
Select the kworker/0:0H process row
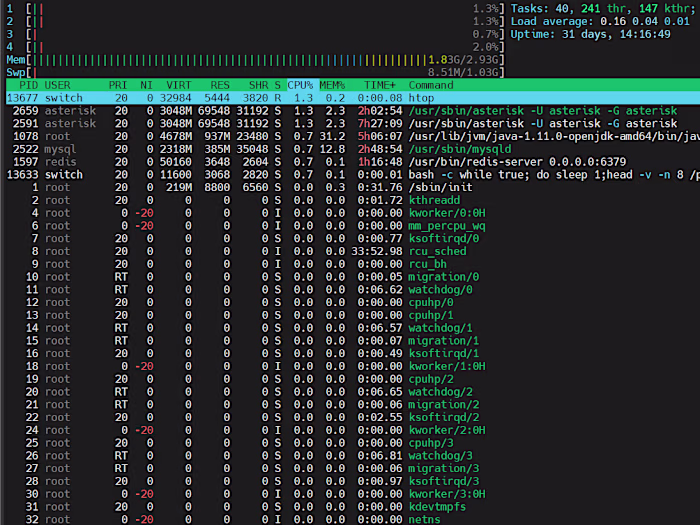pyautogui.click(x=353, y=213)
